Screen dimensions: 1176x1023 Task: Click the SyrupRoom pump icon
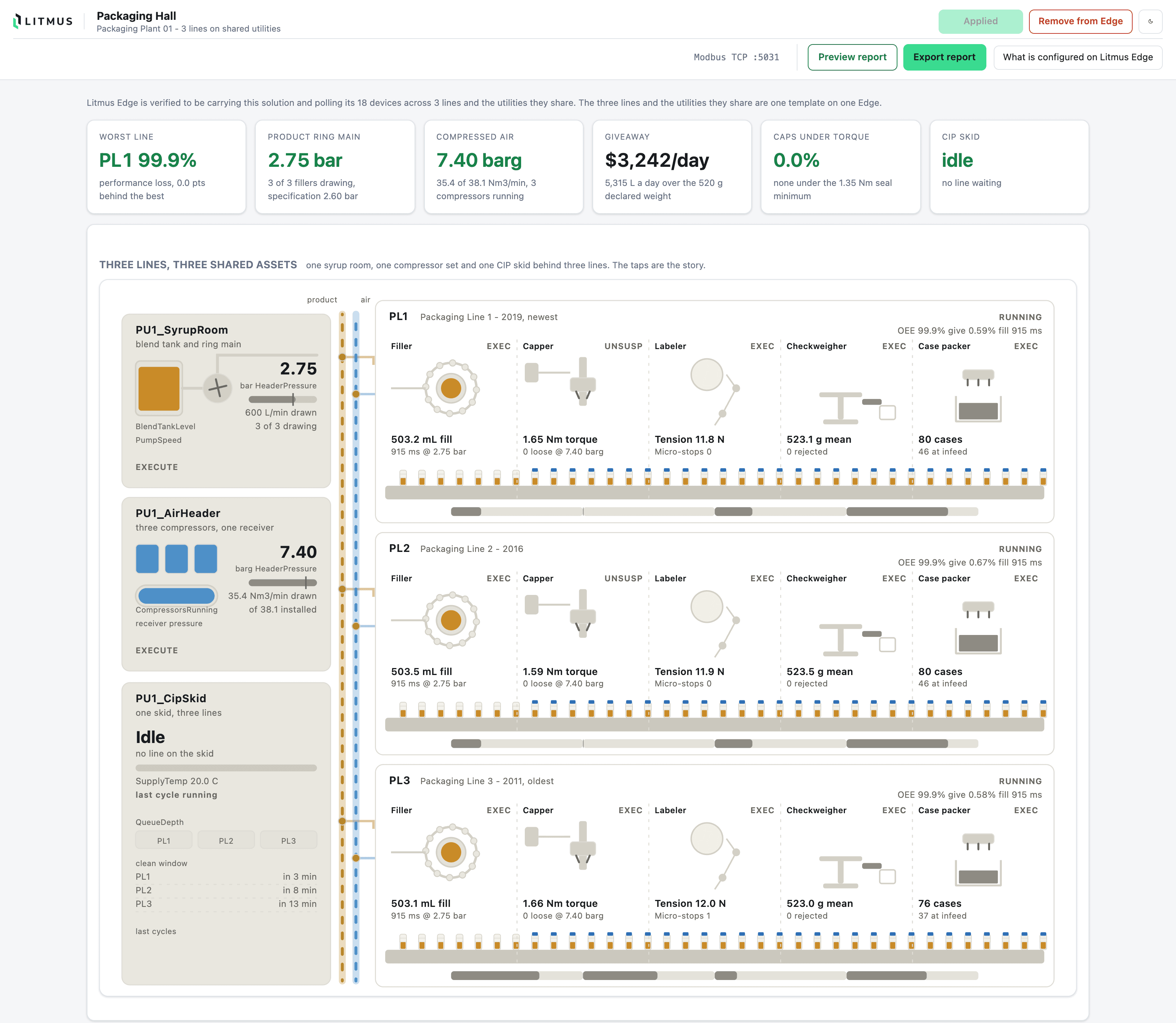pyautogui.click(x=218, y=388)
